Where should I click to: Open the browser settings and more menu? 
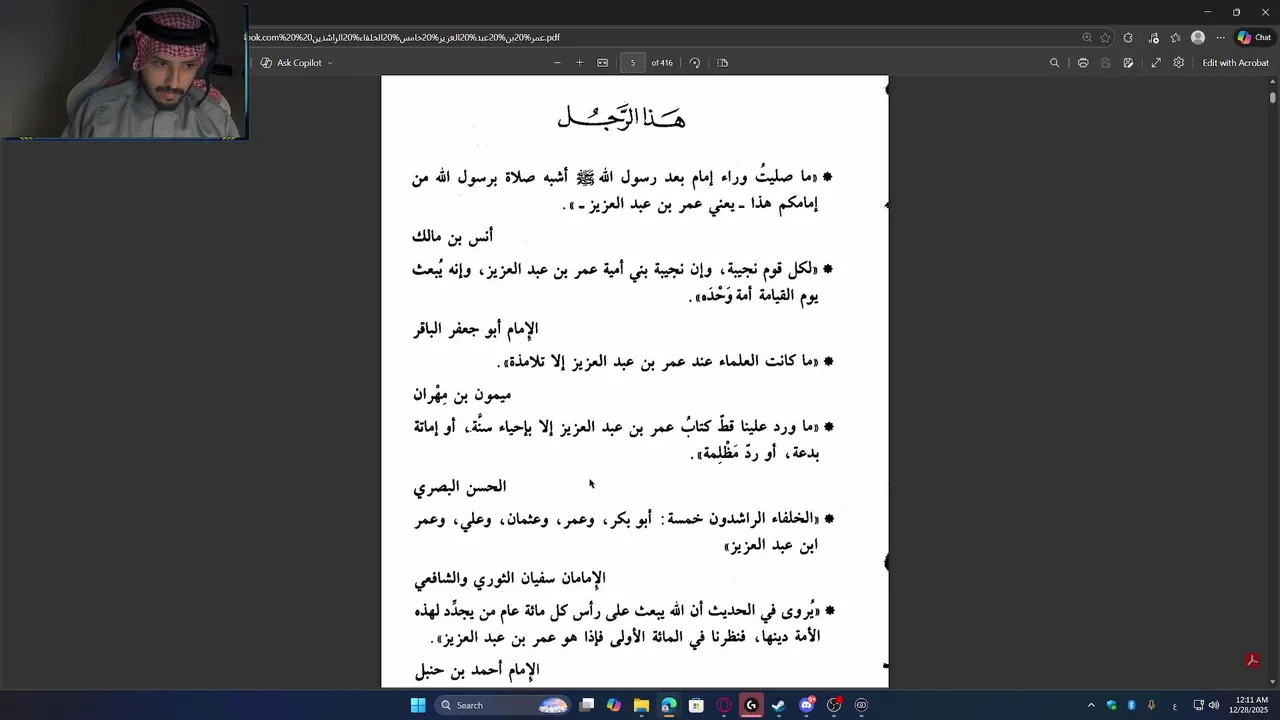pos(1220,38)
